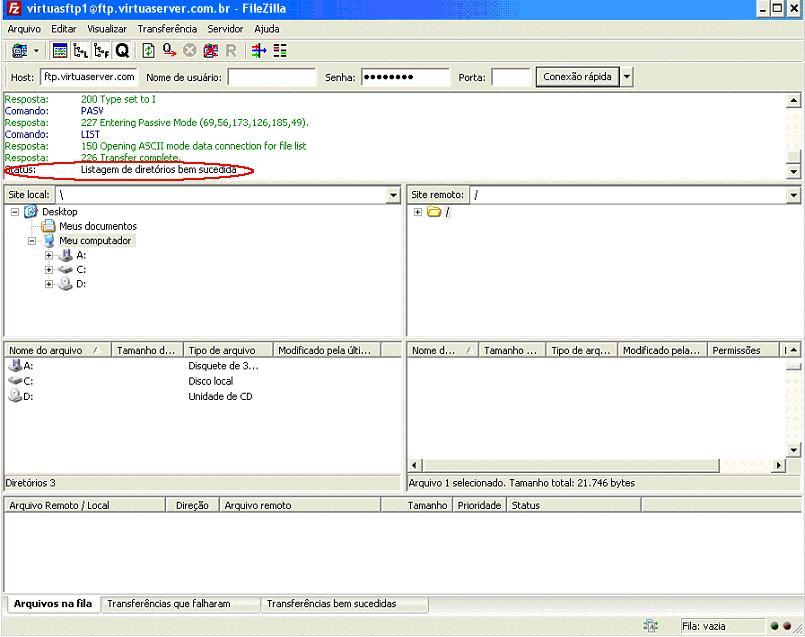Open the Site Manager icon
Screen dimensions: 805x637
[20, 51]
